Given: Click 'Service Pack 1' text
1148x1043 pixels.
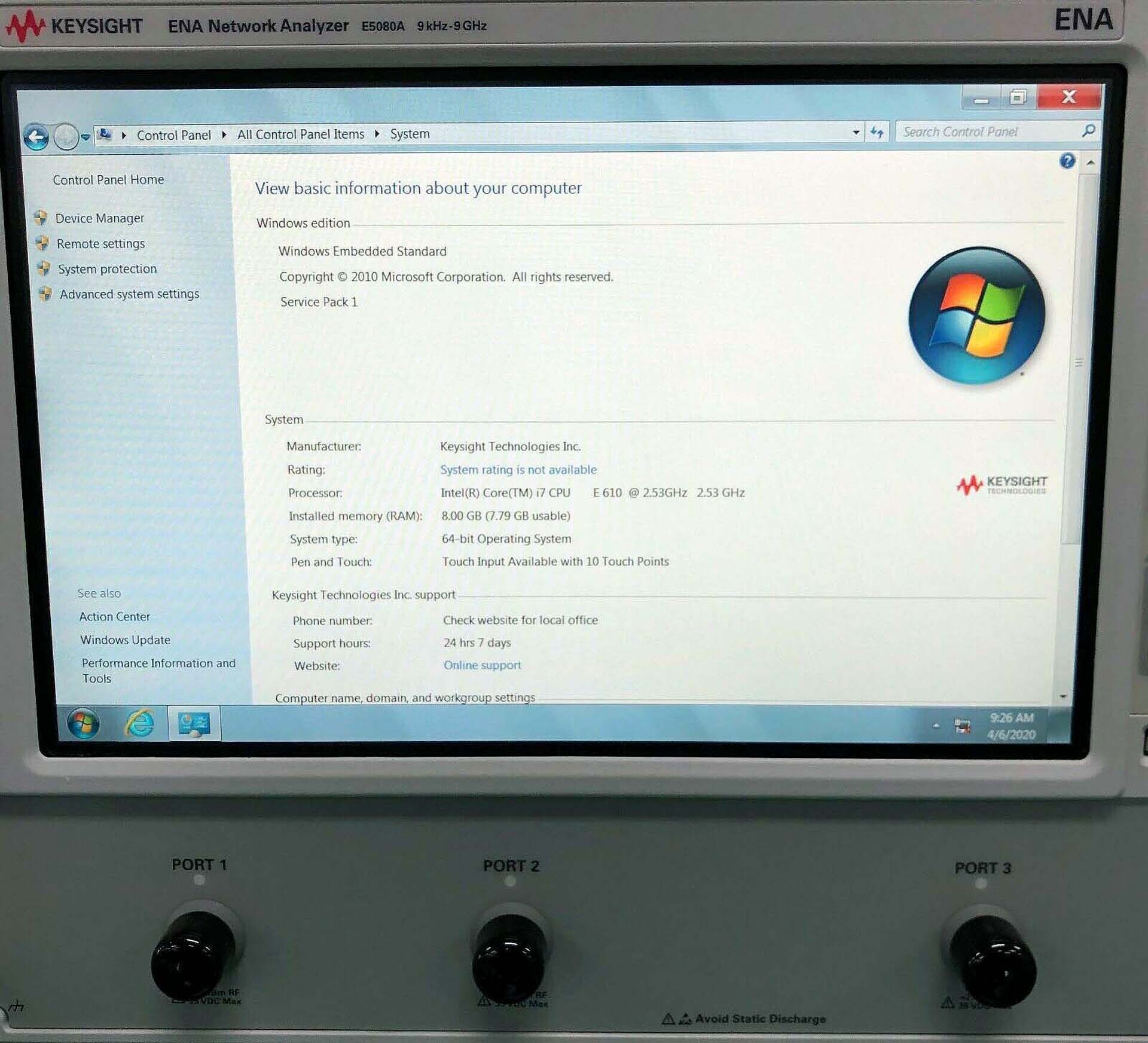Looking at the screenshot, I should tap(319, 302).
